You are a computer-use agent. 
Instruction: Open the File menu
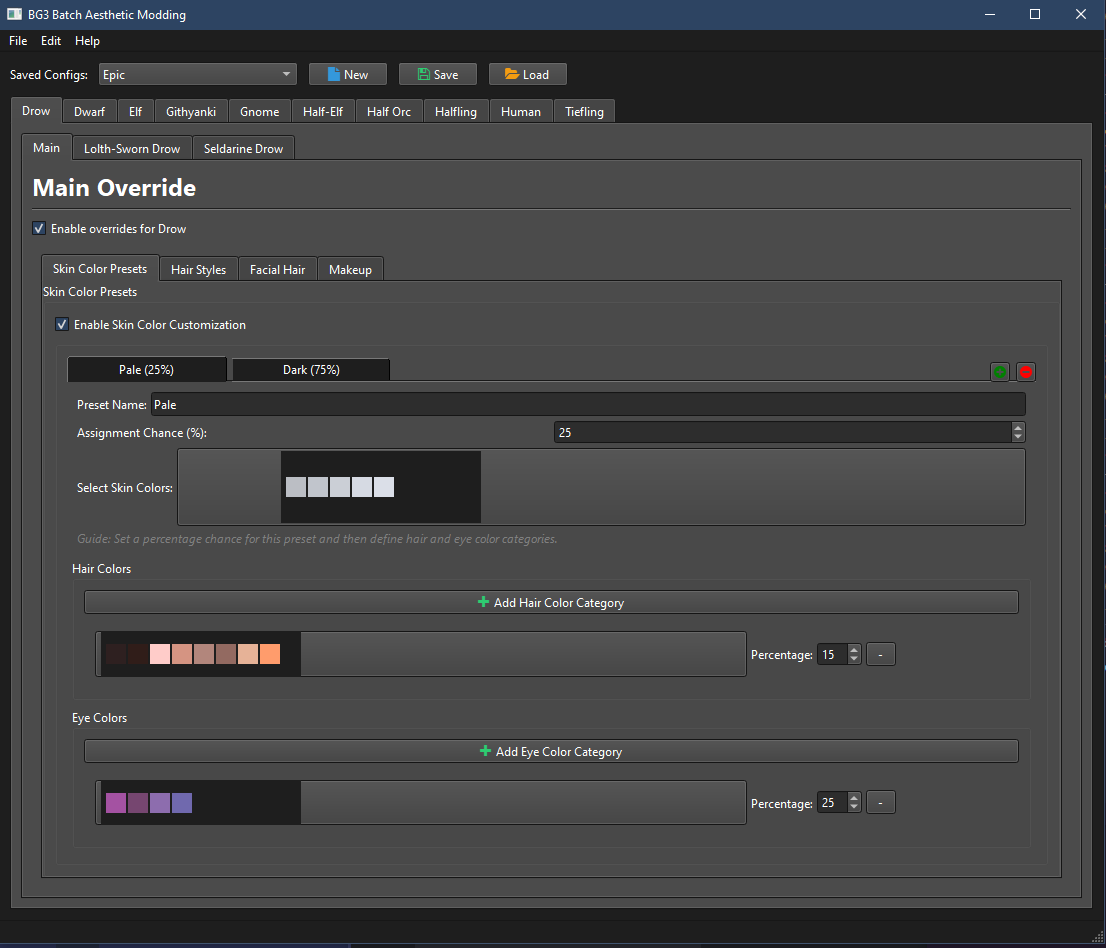point(18,41)
